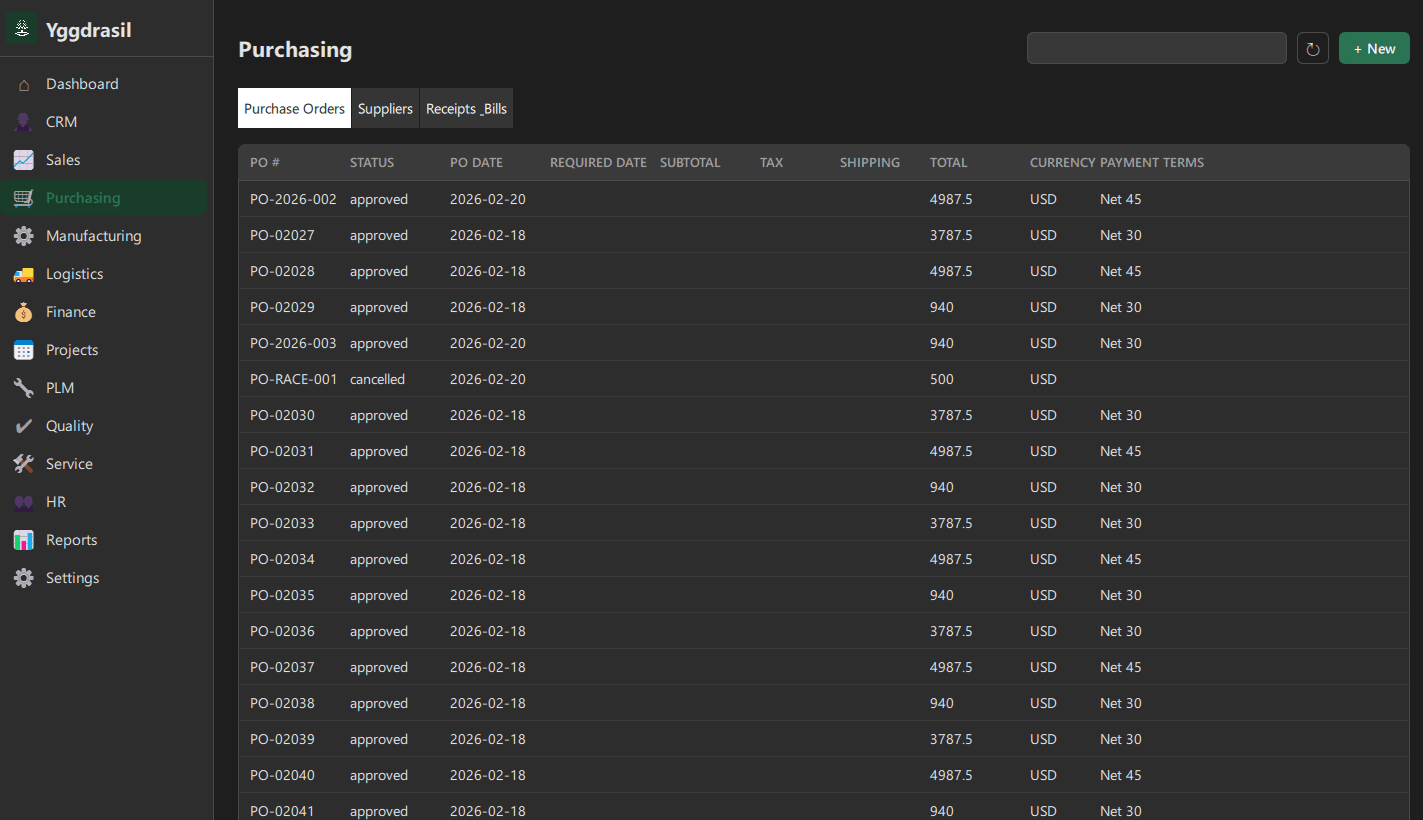Switch to the Suppliers tab
Screen dimensions: 1423x820
point(385,108)
